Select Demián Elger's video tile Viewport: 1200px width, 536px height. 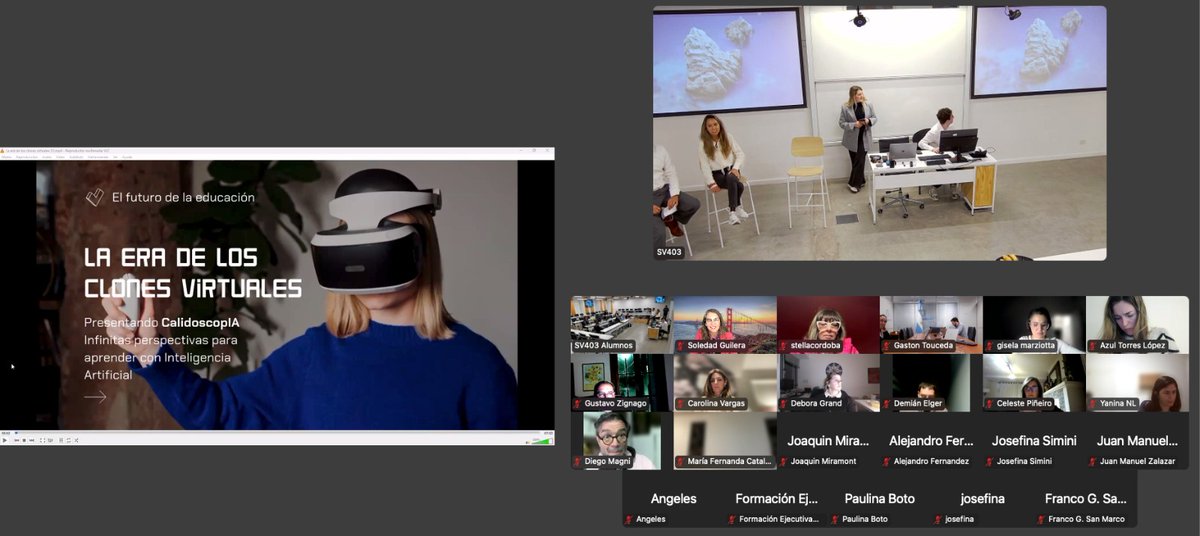931,383
